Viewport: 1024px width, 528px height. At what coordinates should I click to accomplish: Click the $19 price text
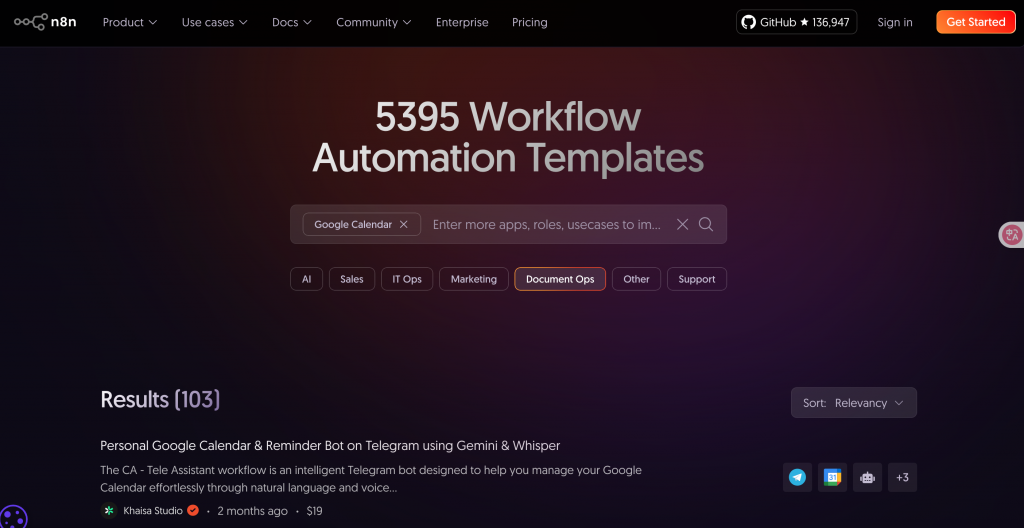[x=314, y=511]
